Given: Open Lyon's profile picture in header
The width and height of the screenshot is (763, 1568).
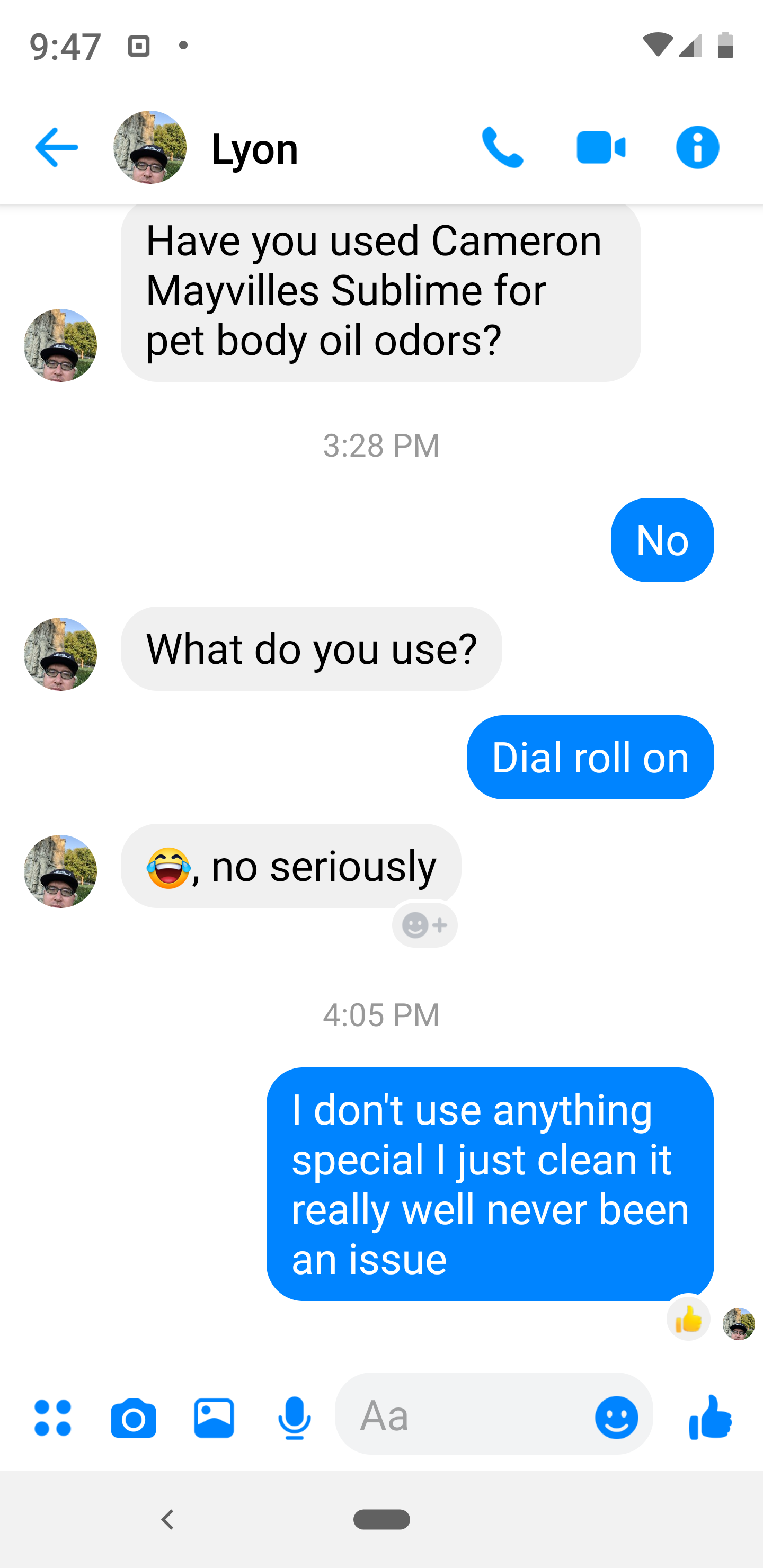Looking at the screenshot, I should (x=150, y=147).
